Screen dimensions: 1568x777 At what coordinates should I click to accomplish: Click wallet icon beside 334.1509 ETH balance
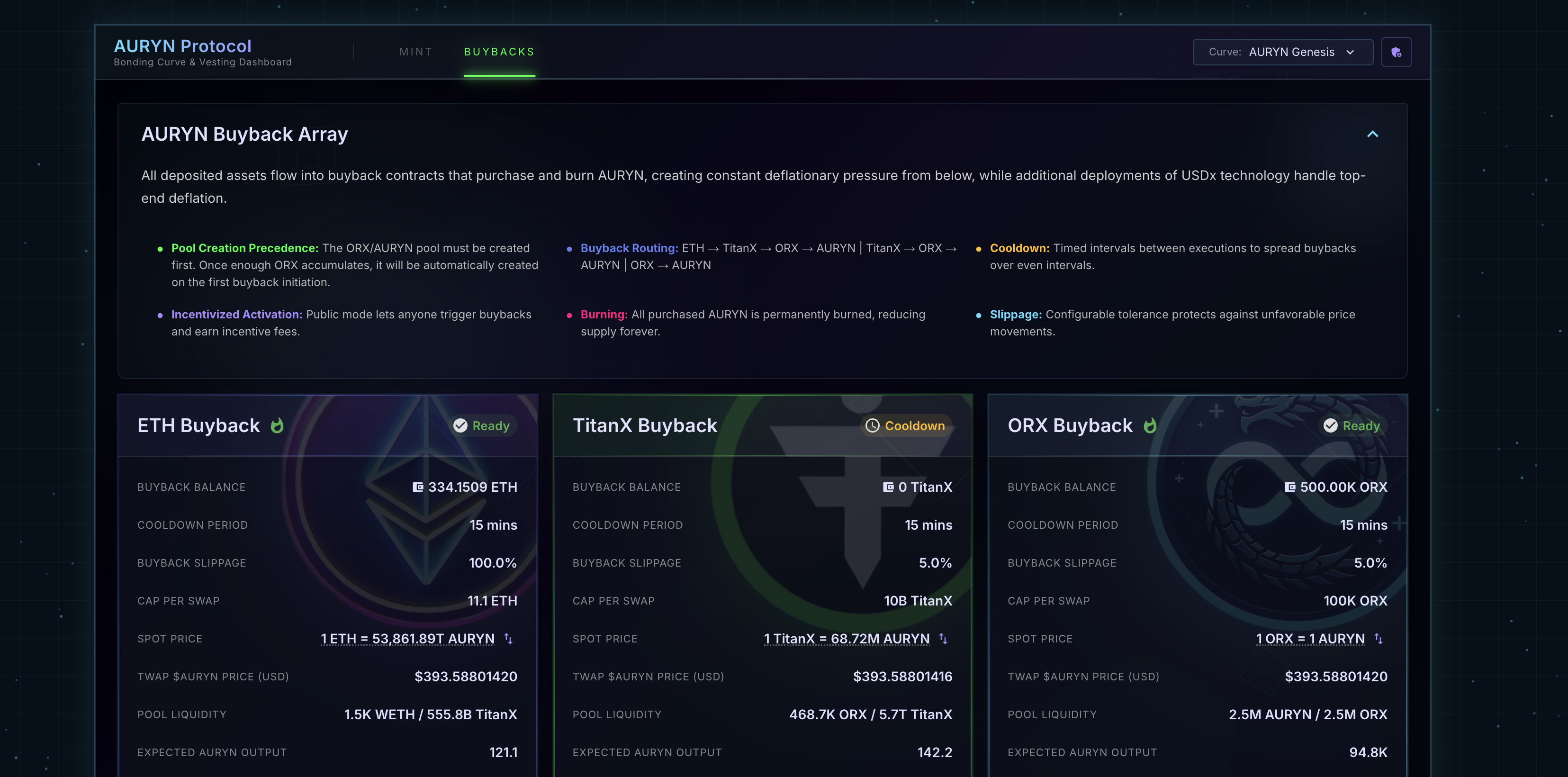coord(417,487)
